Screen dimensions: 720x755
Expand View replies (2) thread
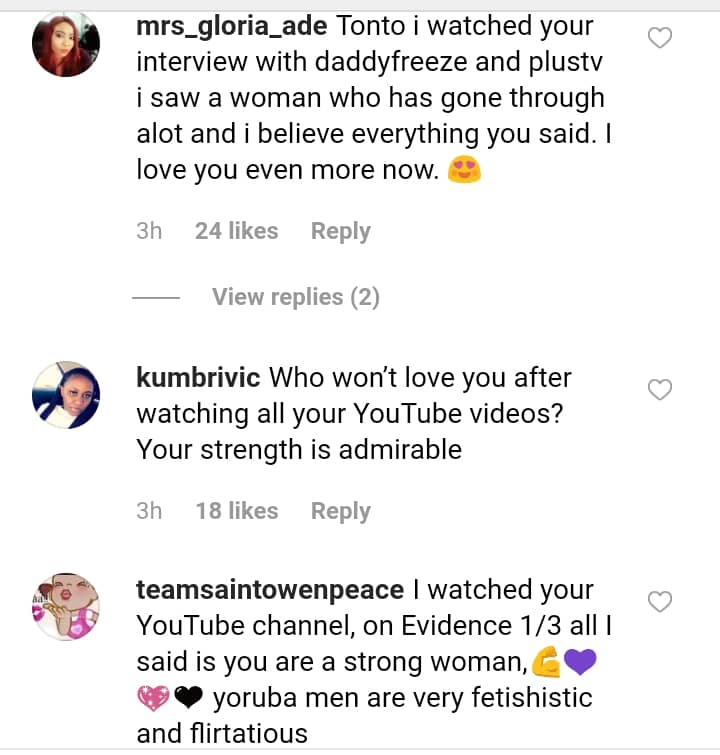coord(295,297)
